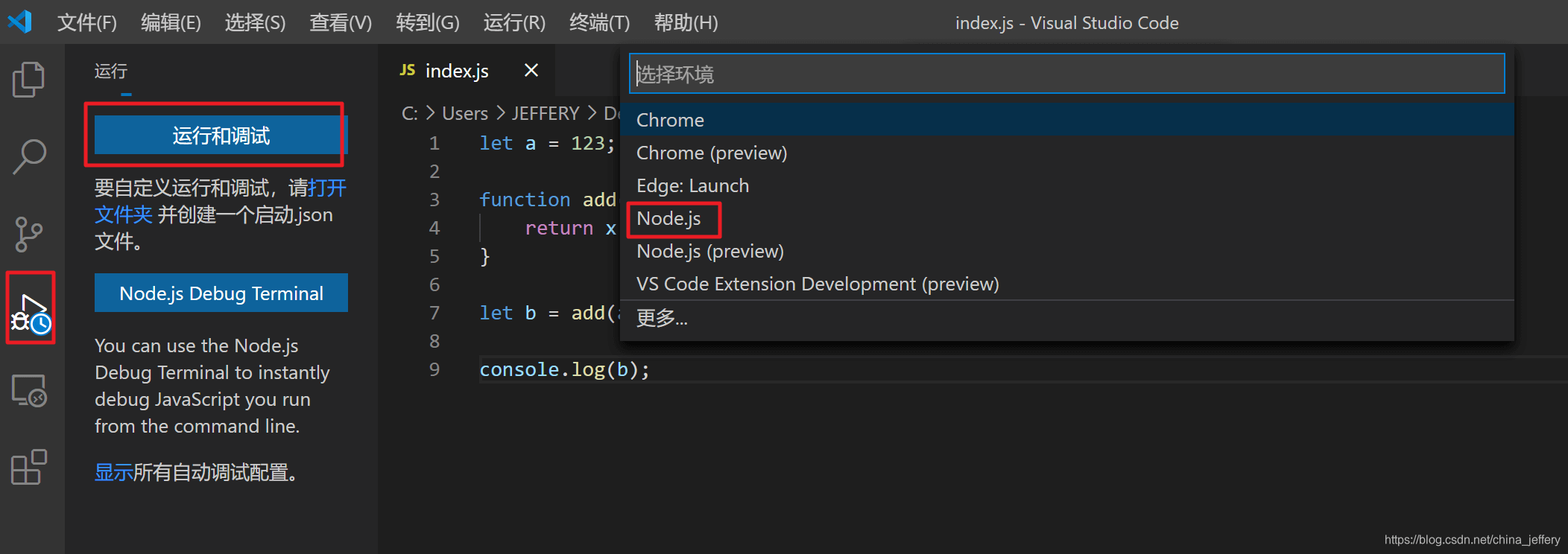Focus the 选择环境 input field
The height and width of the screenshot is (554, 1568).
coord(1066,74)
